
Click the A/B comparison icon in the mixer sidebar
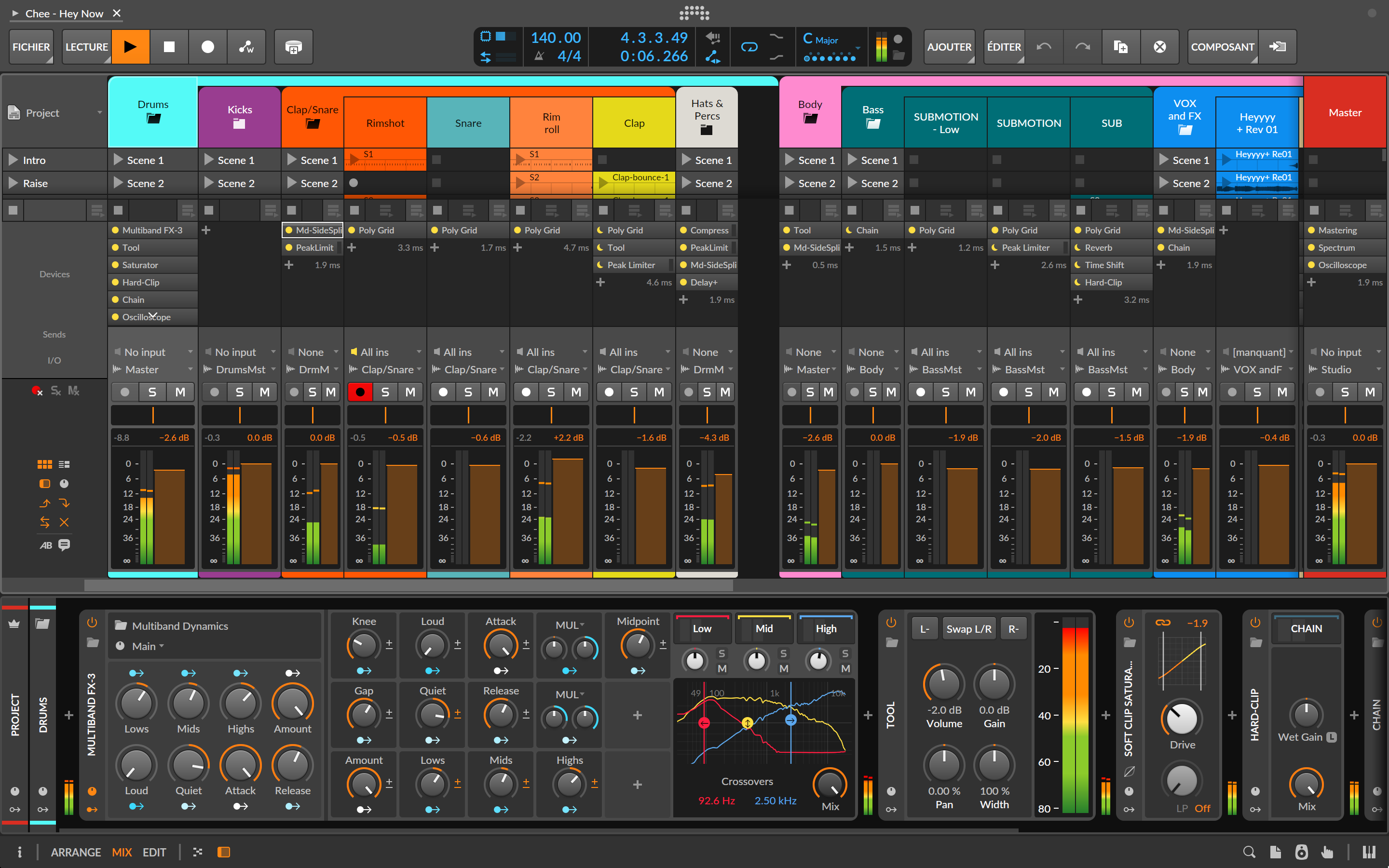click(45, 545)
